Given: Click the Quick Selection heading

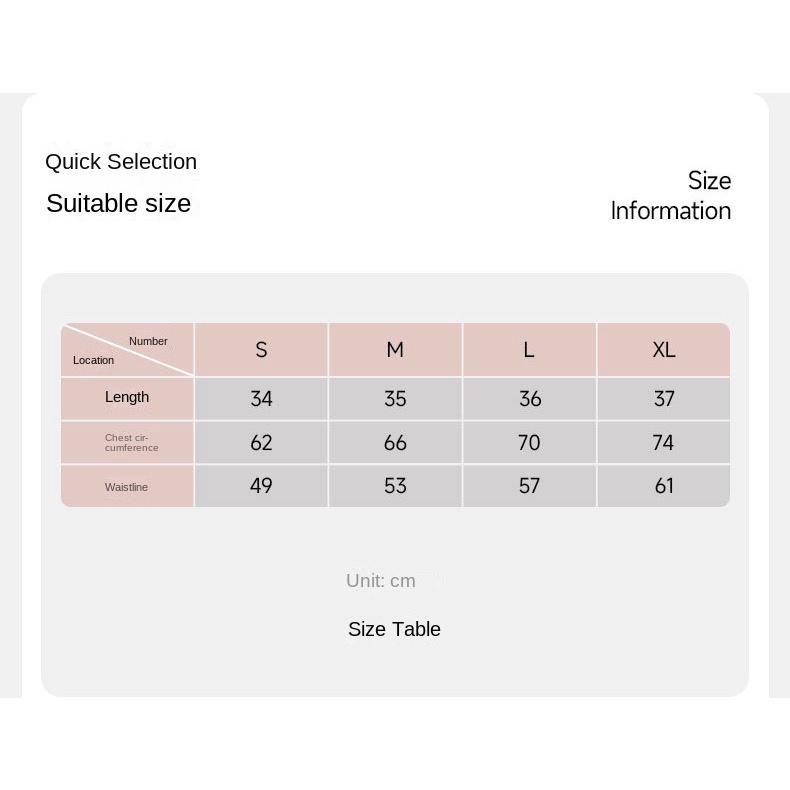Looking at the screenshot, I should click(x=121, y=162).
